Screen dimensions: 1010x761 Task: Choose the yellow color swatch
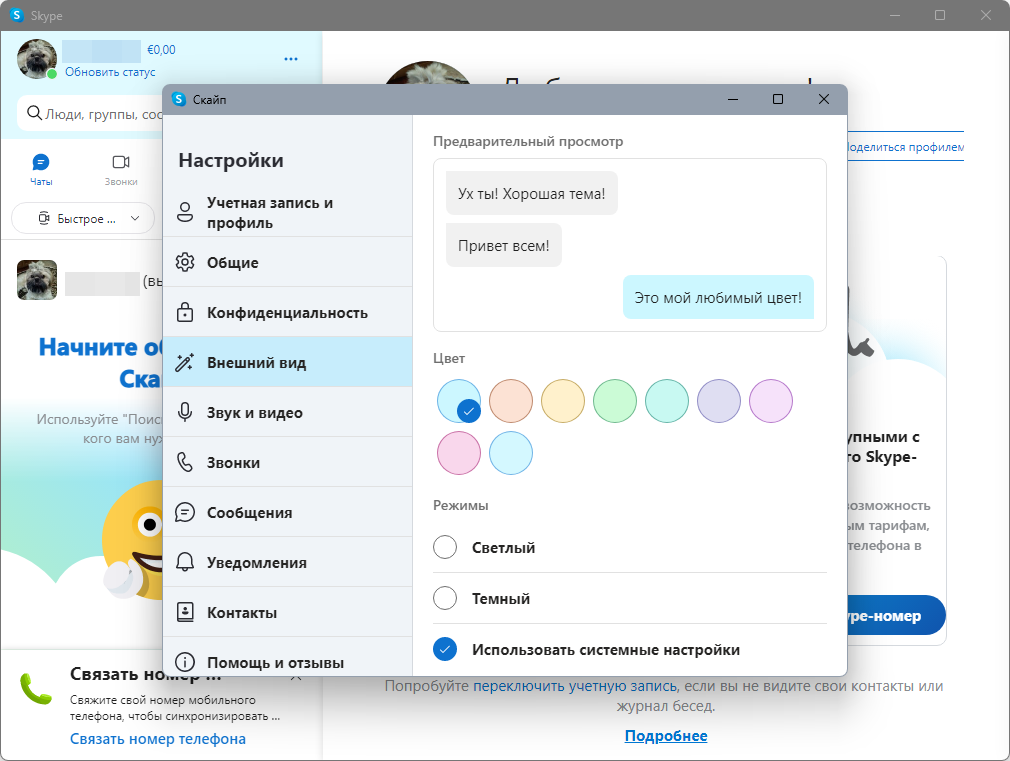coord(563,401)
